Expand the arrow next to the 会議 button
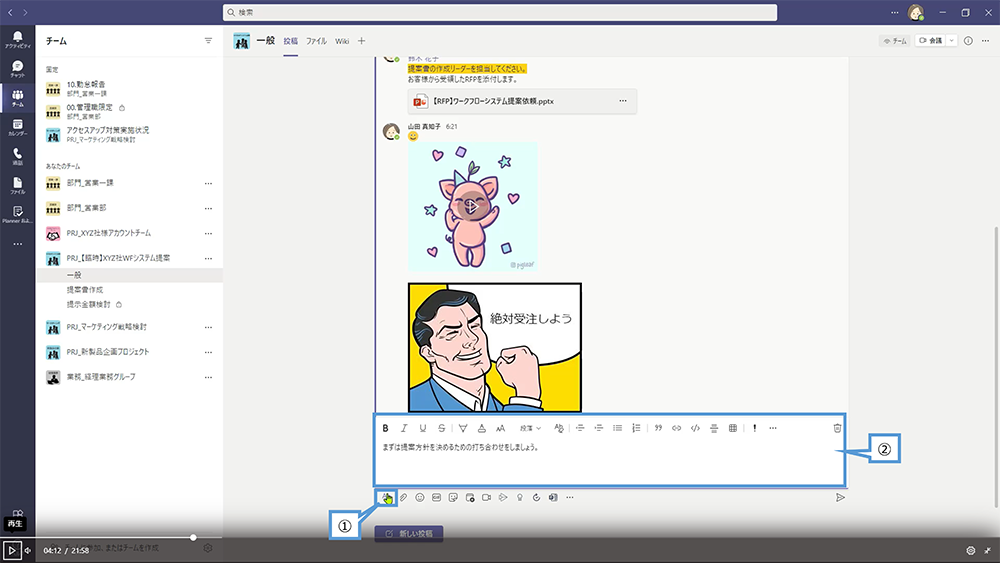Screen dimensions: 1000x563 [x=952, y=41]
